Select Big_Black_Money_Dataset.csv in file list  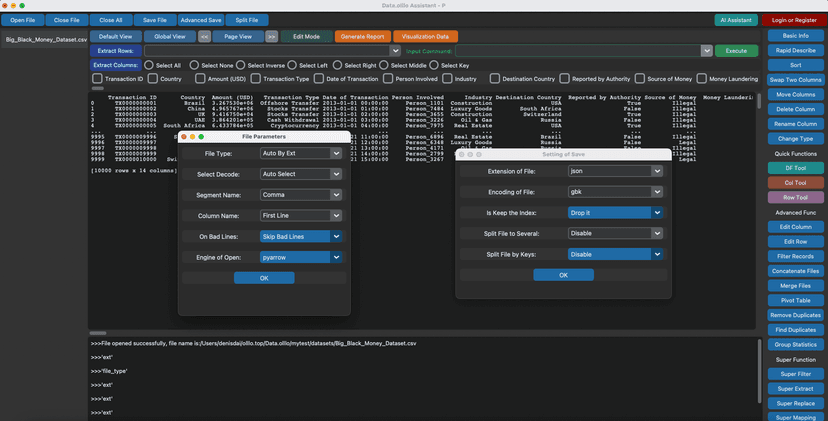[46, 40]
